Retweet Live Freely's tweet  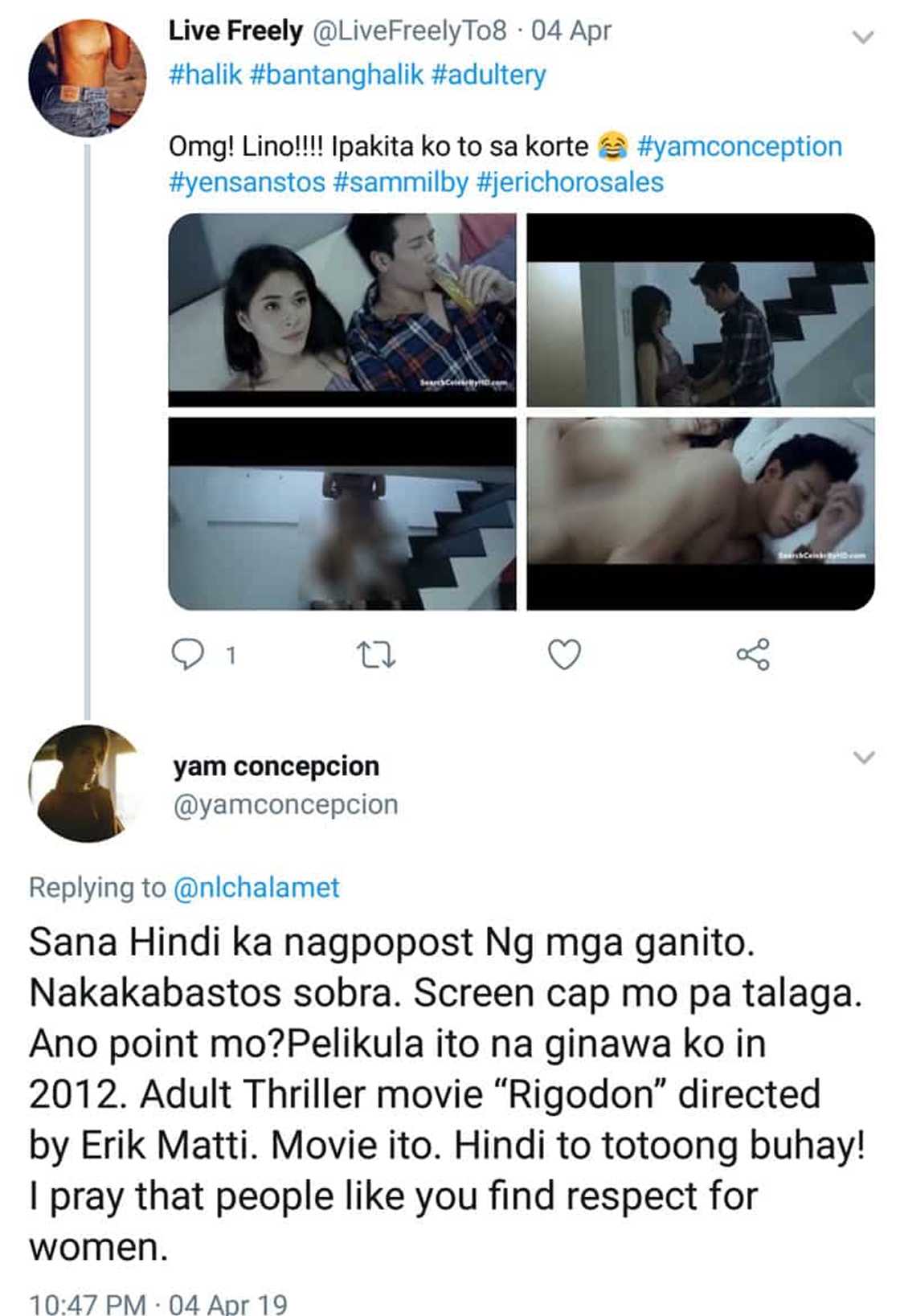tap(376, 656)
